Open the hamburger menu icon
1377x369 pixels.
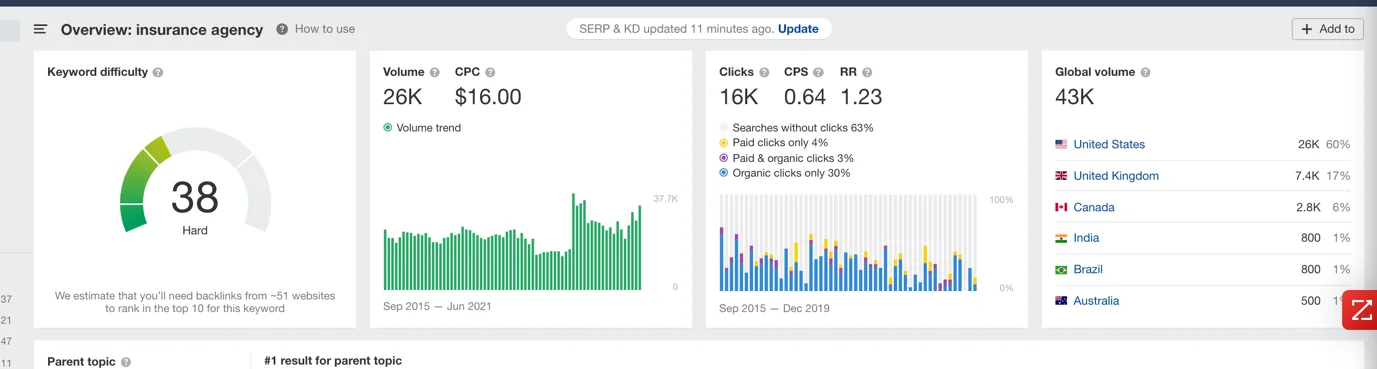point(40,29)
